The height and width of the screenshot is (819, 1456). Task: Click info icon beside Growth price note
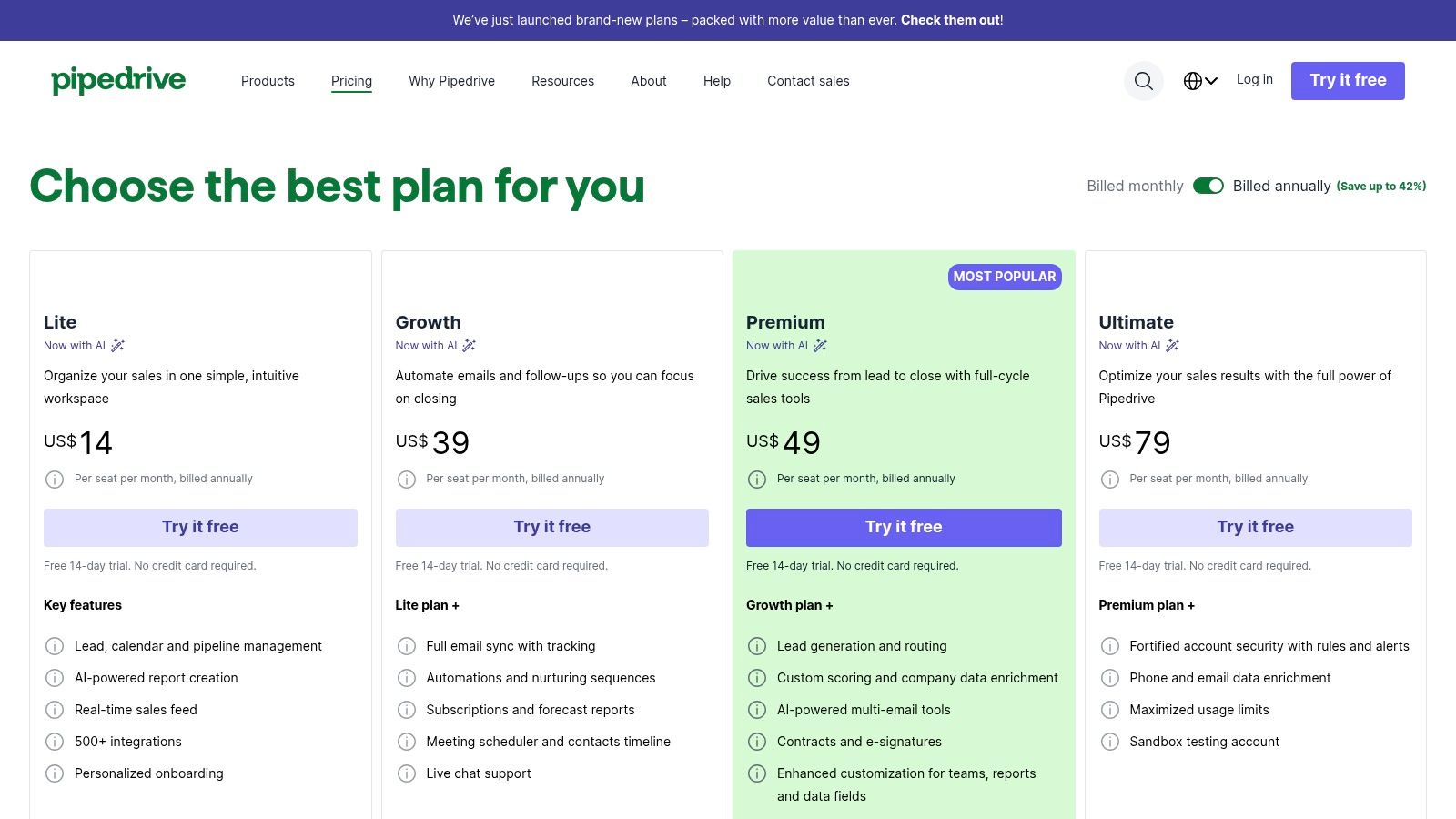coord(407,479)
